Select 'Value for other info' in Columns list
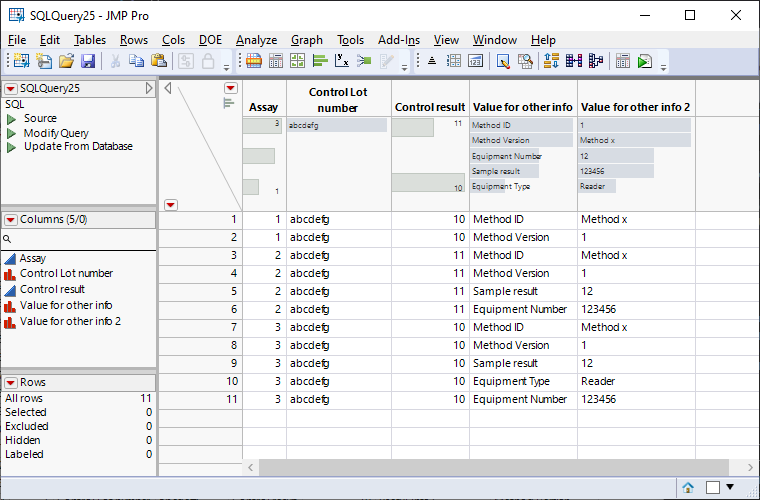The image size is (760, 500). [66, 305]
